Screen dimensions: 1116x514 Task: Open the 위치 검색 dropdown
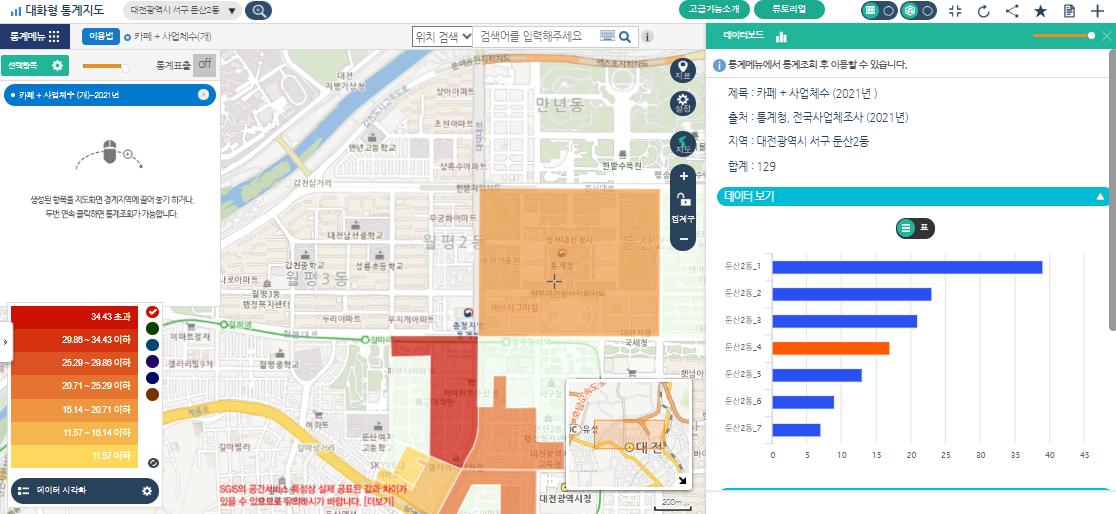tap(442, 36)
